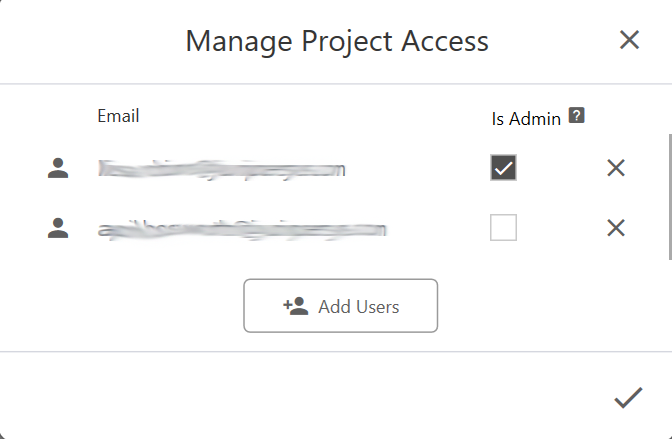This screenshot has width=672, height=439.
Task: Click the user list vertical scrollbar
Action: tap(669, 195)
